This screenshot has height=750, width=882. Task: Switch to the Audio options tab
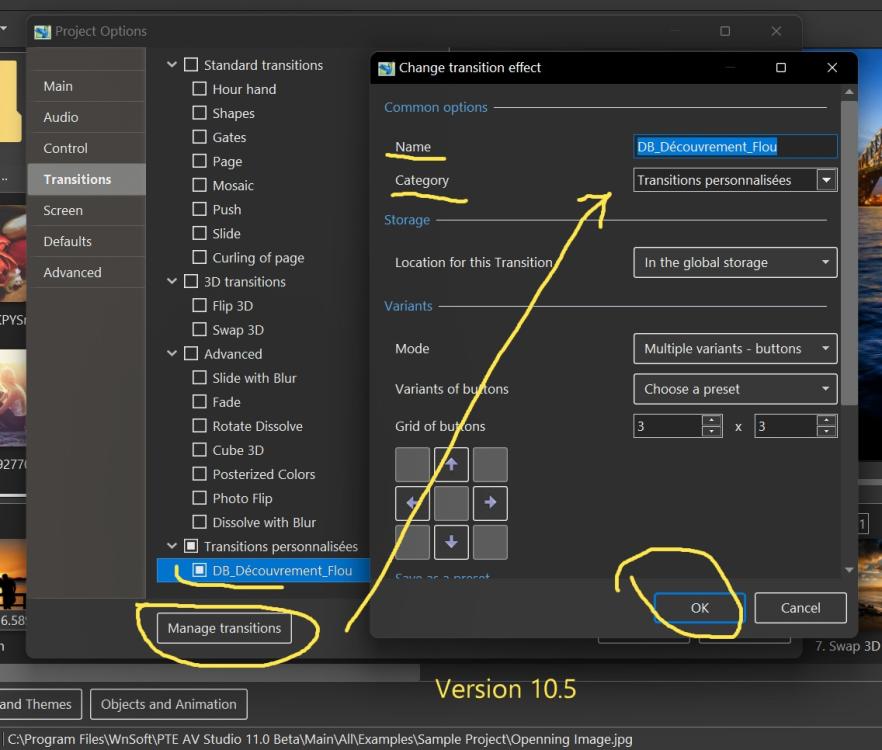61,117
